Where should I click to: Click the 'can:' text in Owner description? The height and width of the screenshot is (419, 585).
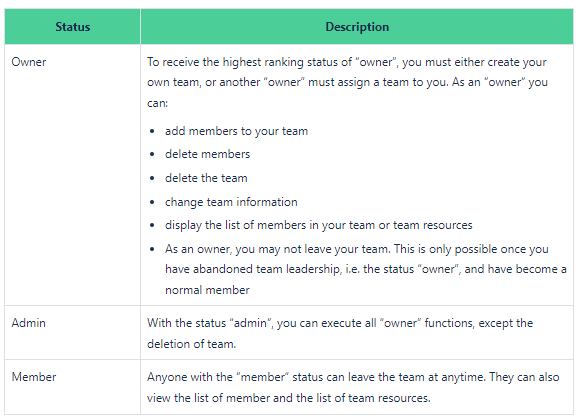(157, 103)
